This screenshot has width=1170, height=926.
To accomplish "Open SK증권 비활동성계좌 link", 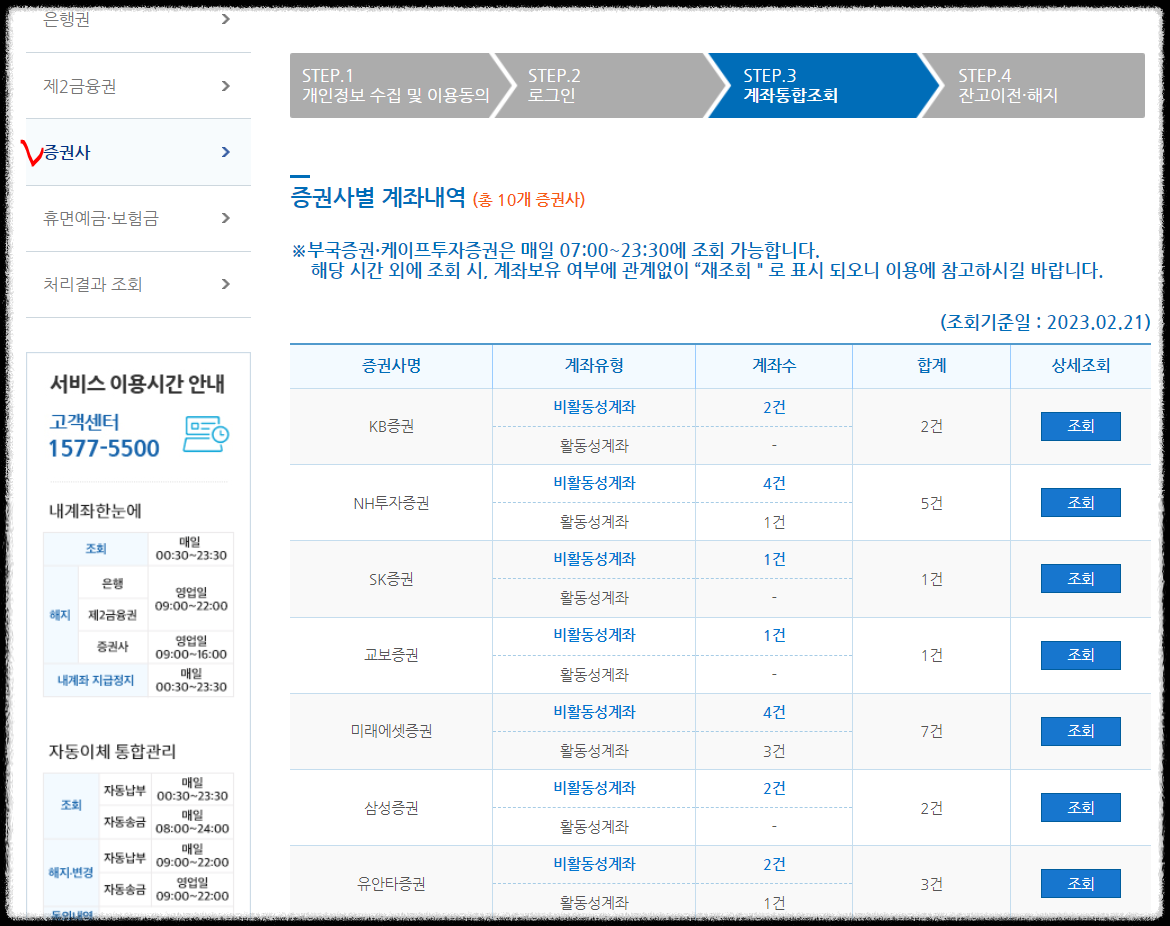I will [x=594, y=560].
